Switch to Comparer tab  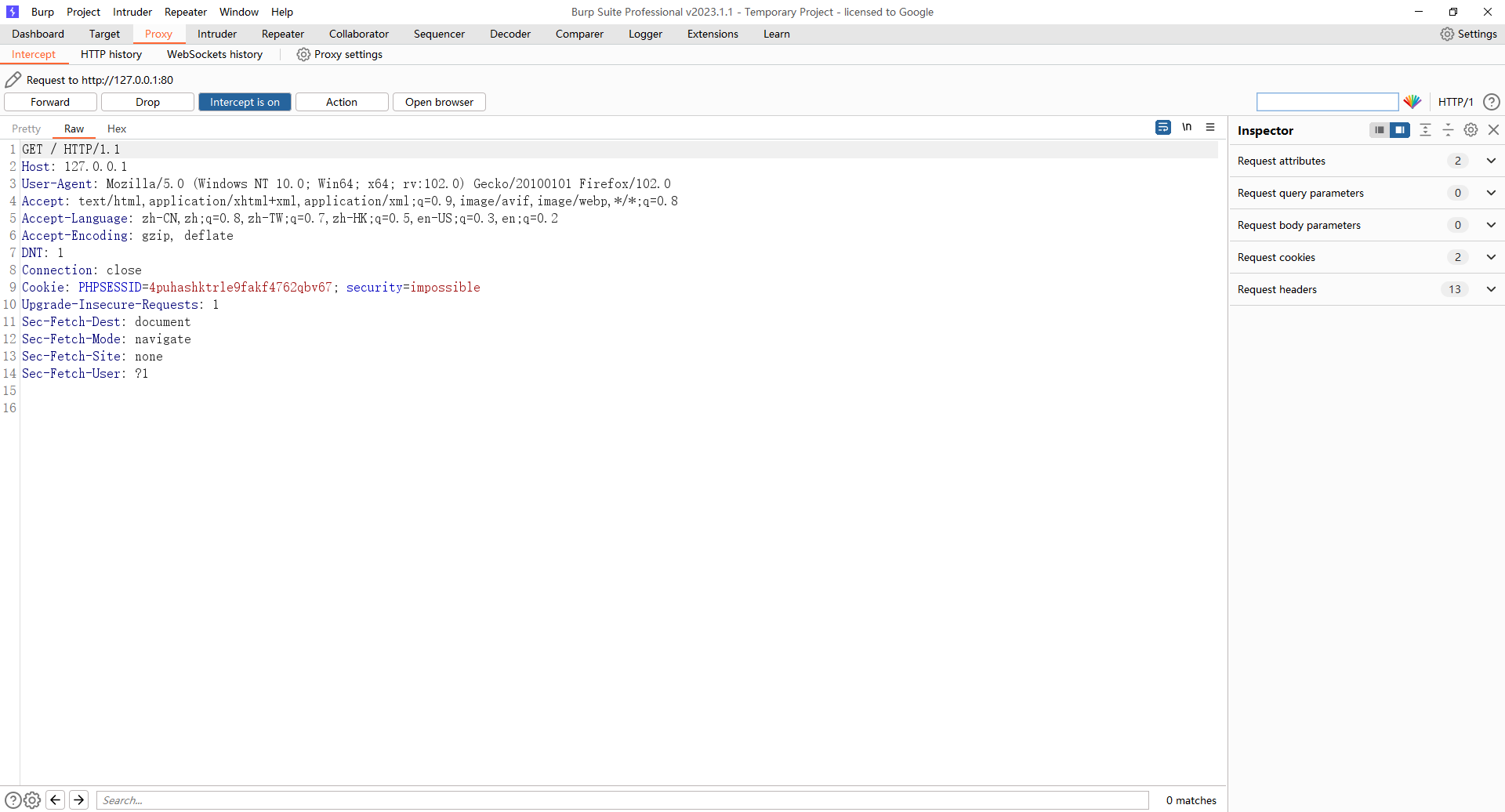coord(579,34)
